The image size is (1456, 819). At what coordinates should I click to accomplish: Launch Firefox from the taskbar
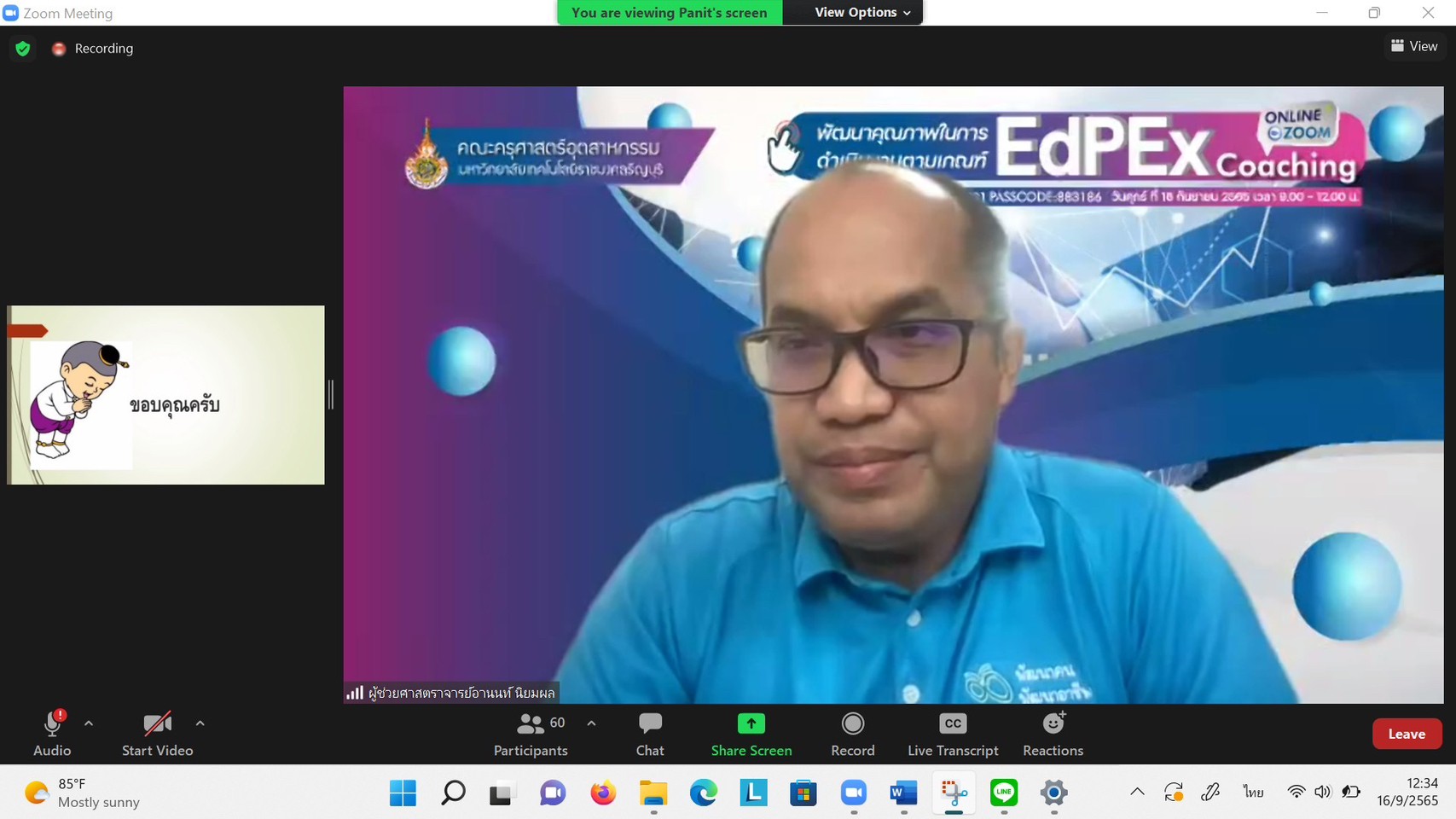[x=603, y=793]
